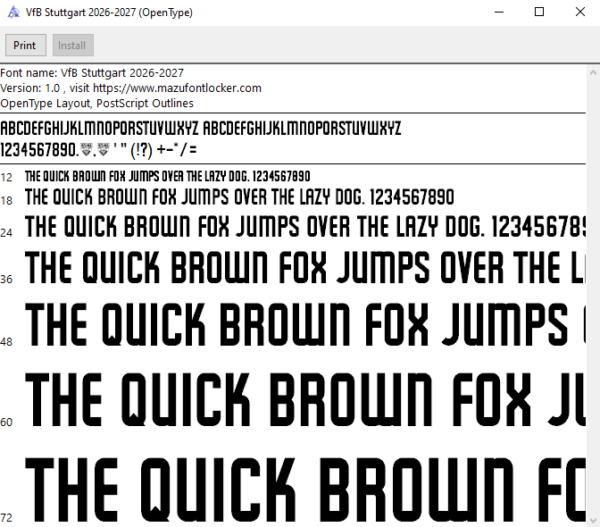The height and width of the screenshot is (527, 600).
Task: Click the first club crest glyph
Action: [86, 150]
